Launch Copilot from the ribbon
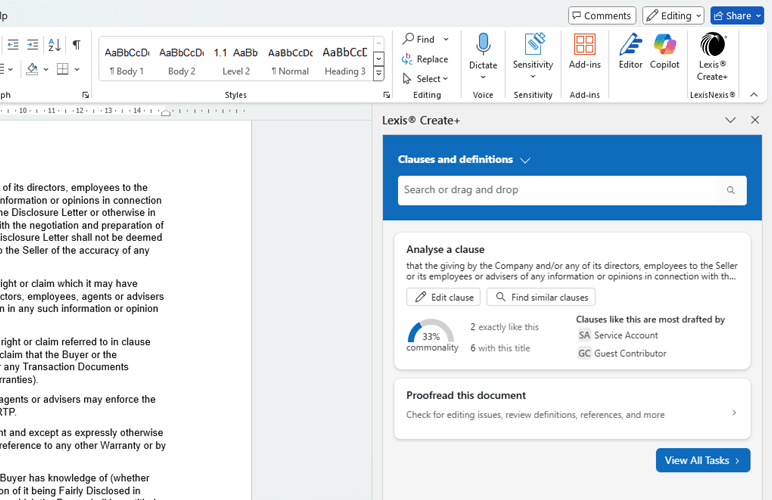 (x=664, y=52)
